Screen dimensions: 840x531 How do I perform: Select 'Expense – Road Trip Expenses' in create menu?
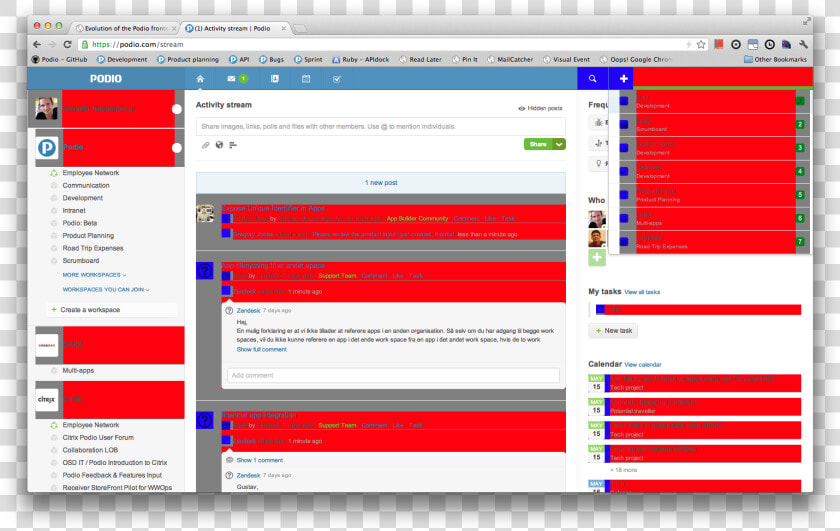coord(712,242)
